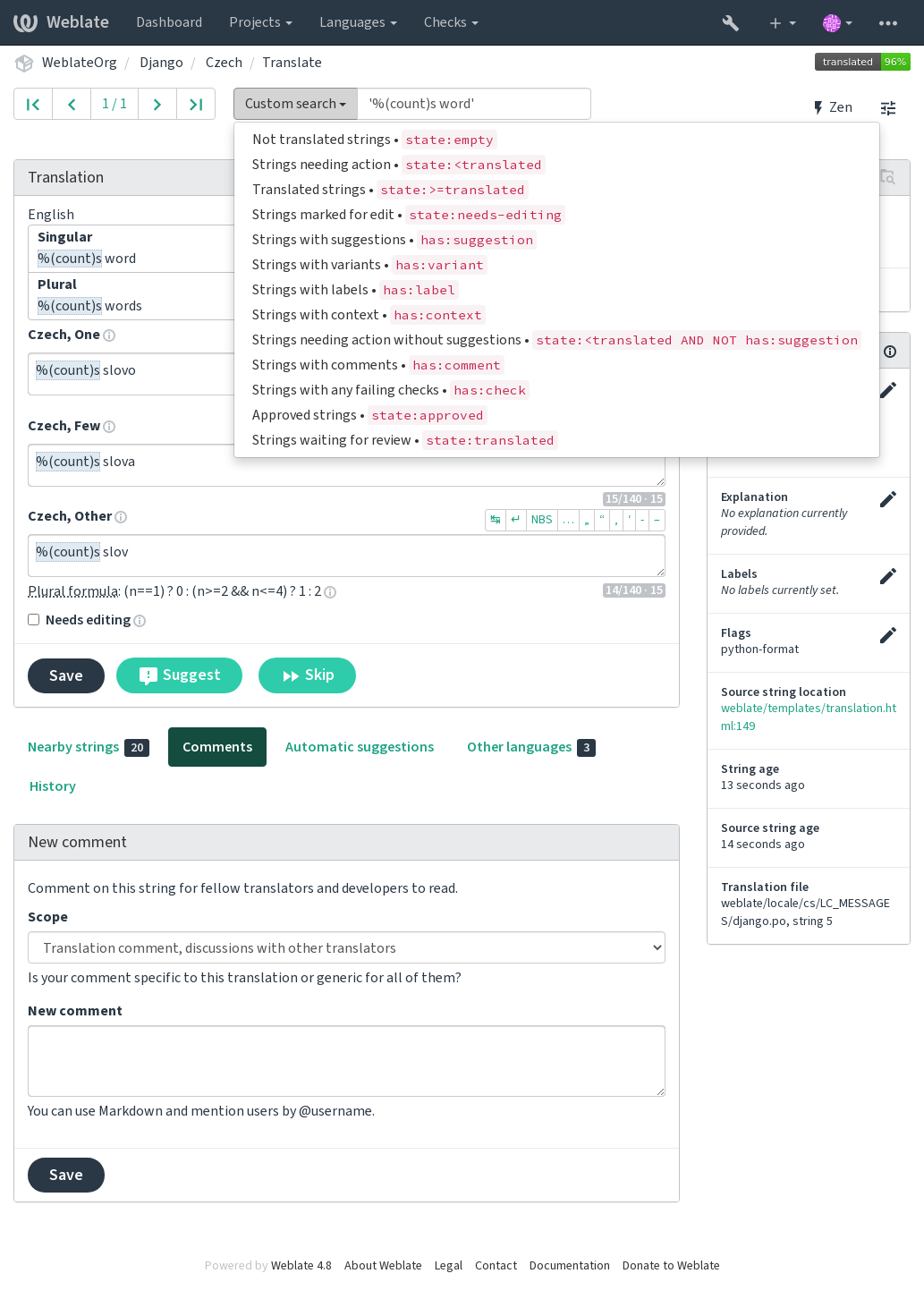
Task: Open the Dashboard link
Action: (x=169, y=22)
